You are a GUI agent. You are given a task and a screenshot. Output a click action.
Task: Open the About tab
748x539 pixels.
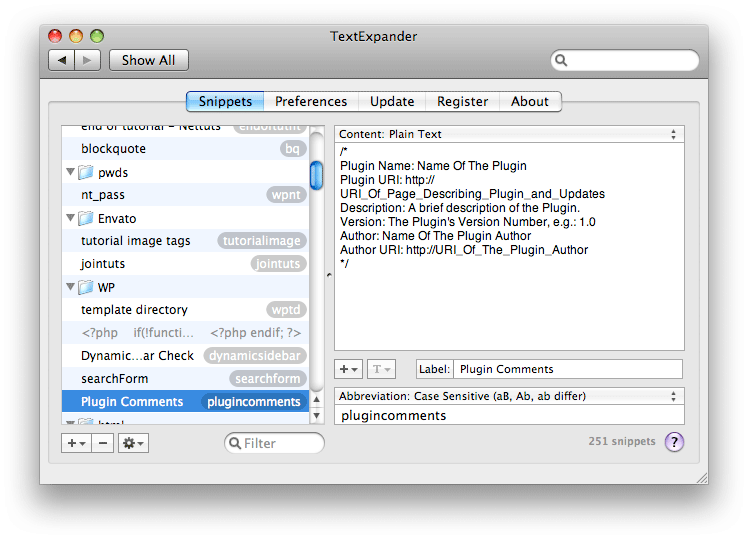point(530,102)
